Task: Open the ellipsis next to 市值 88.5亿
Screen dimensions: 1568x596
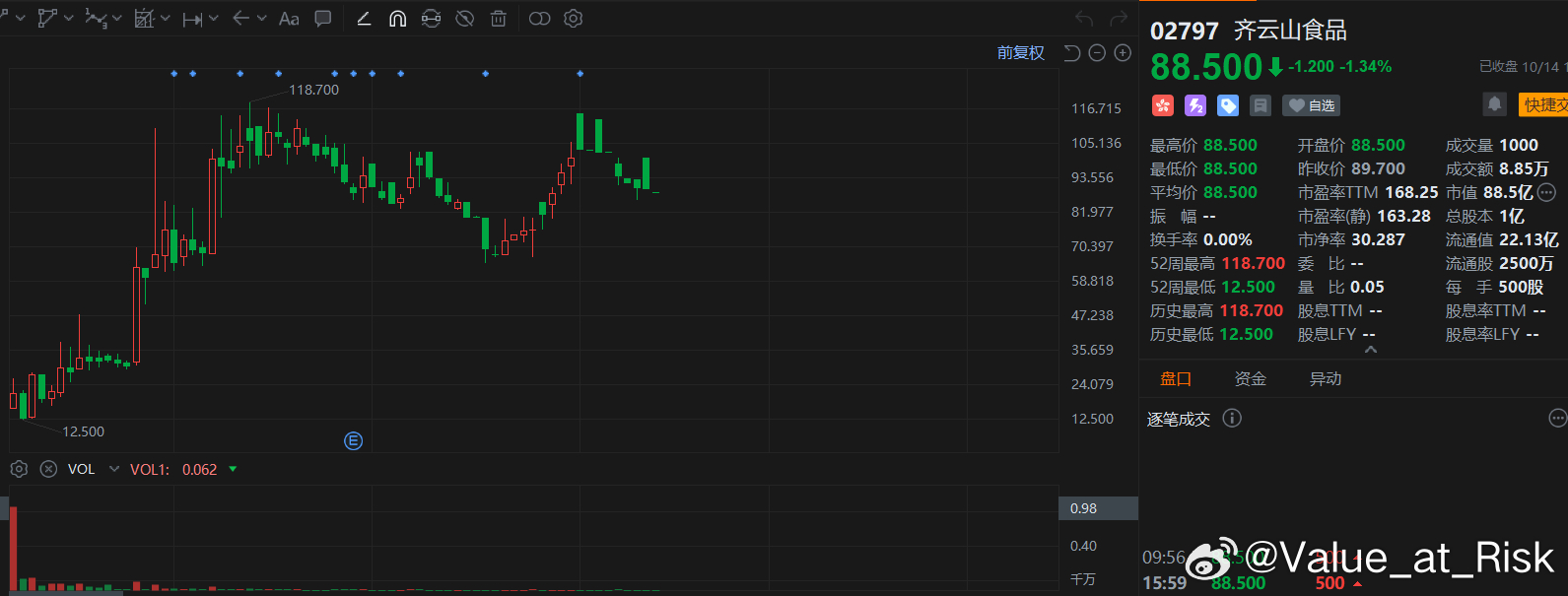Action: (x=1546, y=193)
